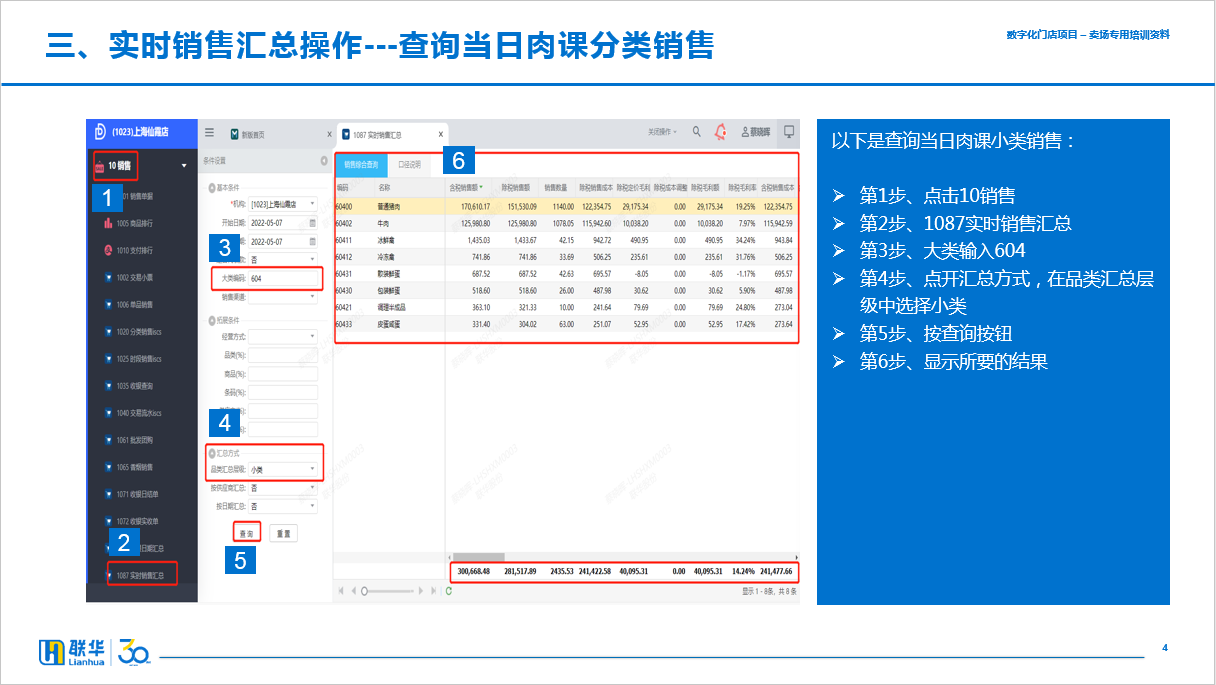Open the red notification bell
The height and width of the screenshot is (685, 1216).
click(721, 132)
